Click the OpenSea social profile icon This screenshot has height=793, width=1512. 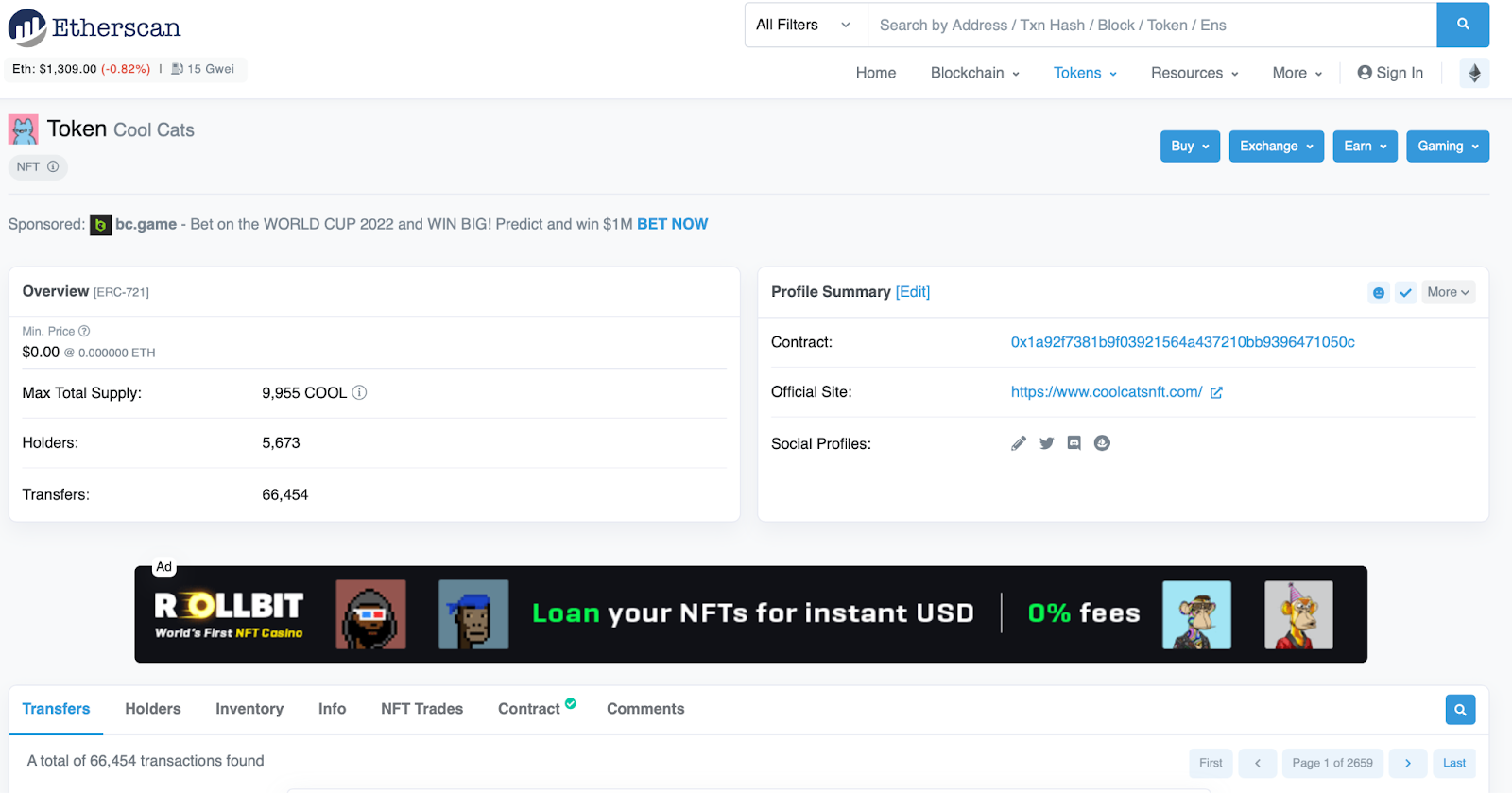(1102, 443)
